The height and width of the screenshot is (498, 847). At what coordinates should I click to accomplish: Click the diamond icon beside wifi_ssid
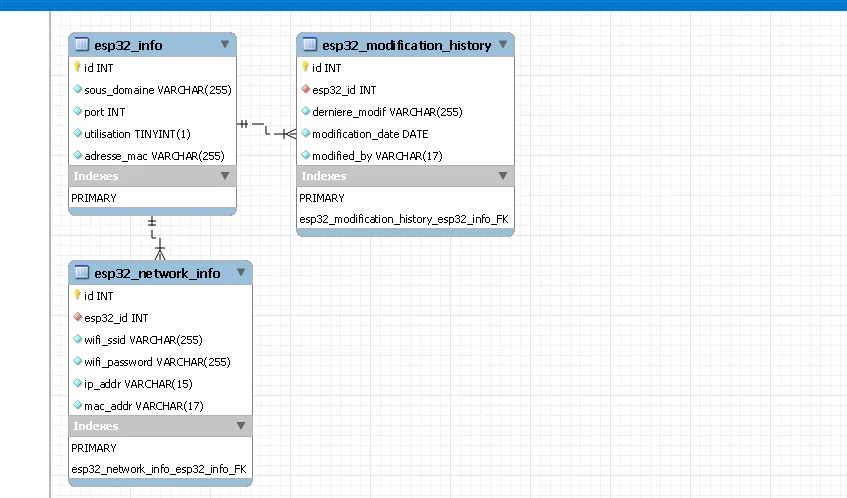pyautogui.click(x=77, y=339)
